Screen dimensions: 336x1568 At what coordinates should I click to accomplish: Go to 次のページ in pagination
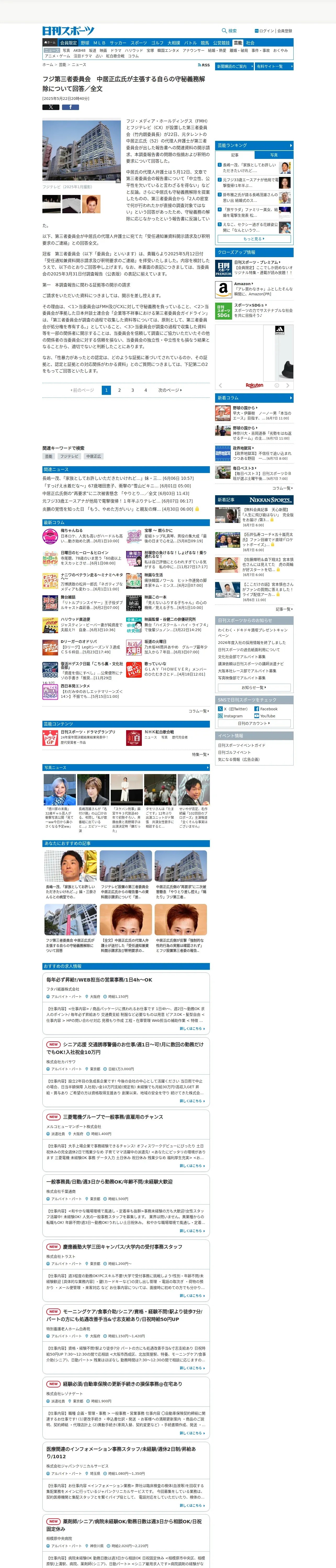[x=170, y=390]
